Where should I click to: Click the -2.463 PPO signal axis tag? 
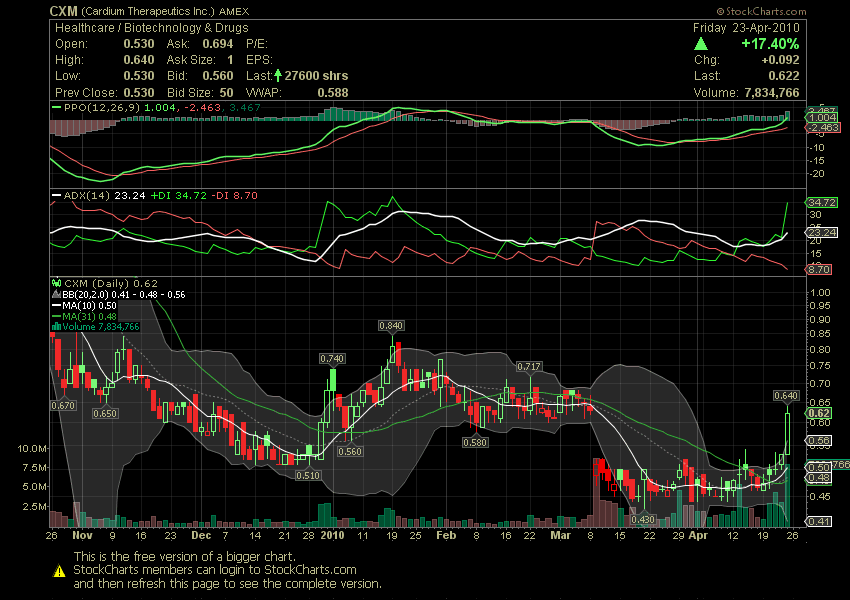(823, 128)
